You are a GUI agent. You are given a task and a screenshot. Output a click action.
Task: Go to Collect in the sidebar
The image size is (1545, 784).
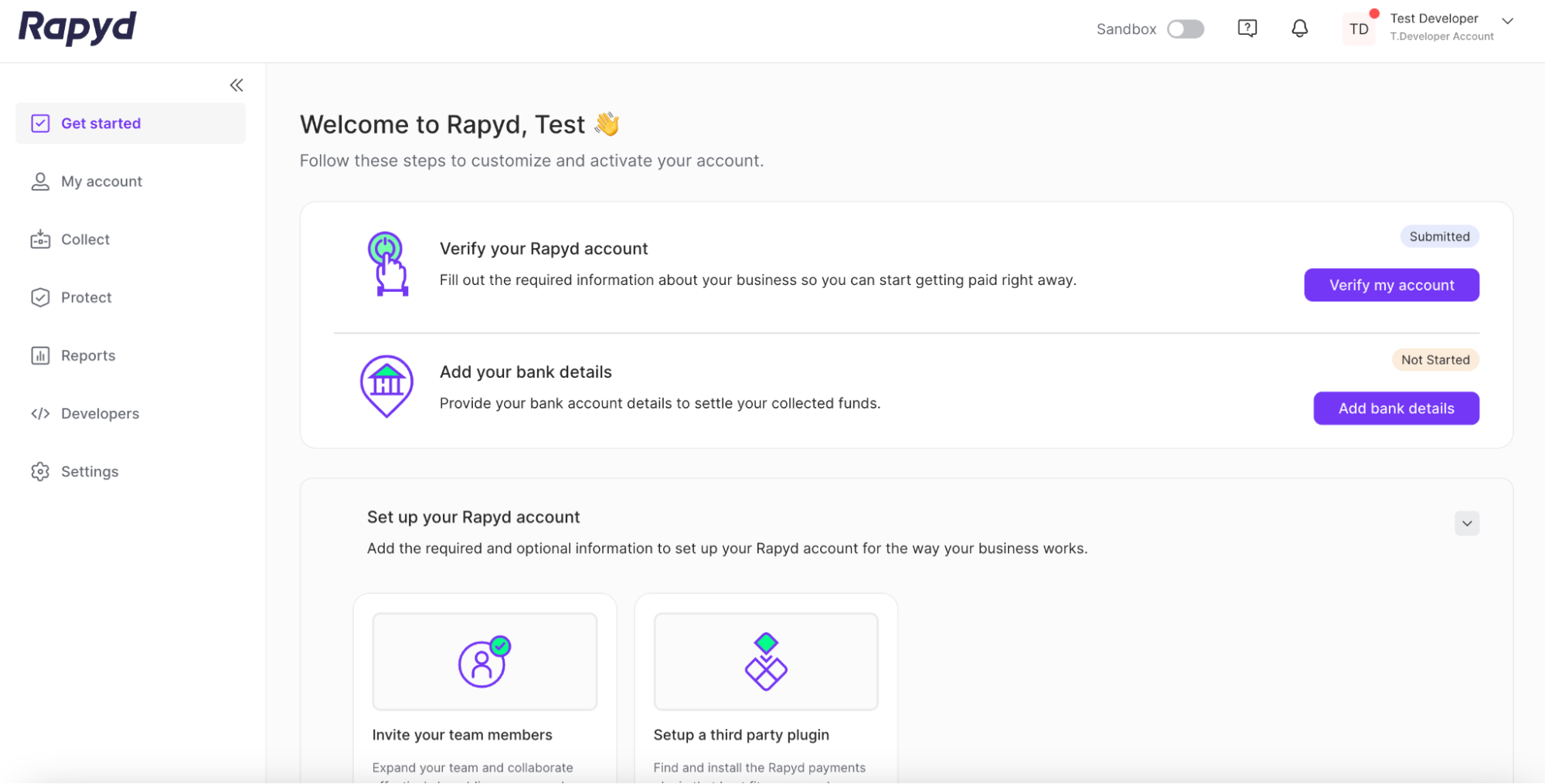pos(85,239)
